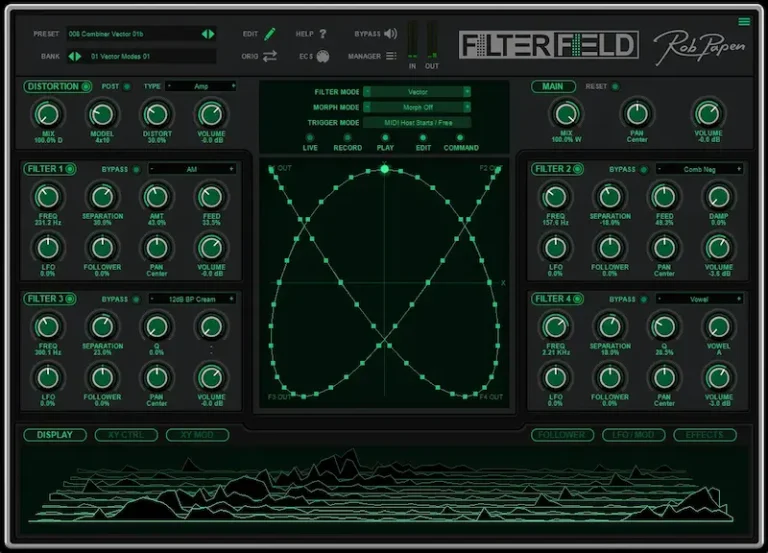Click the FilterField logo
This screenshot has width=768, height=553.
(549, 45)
